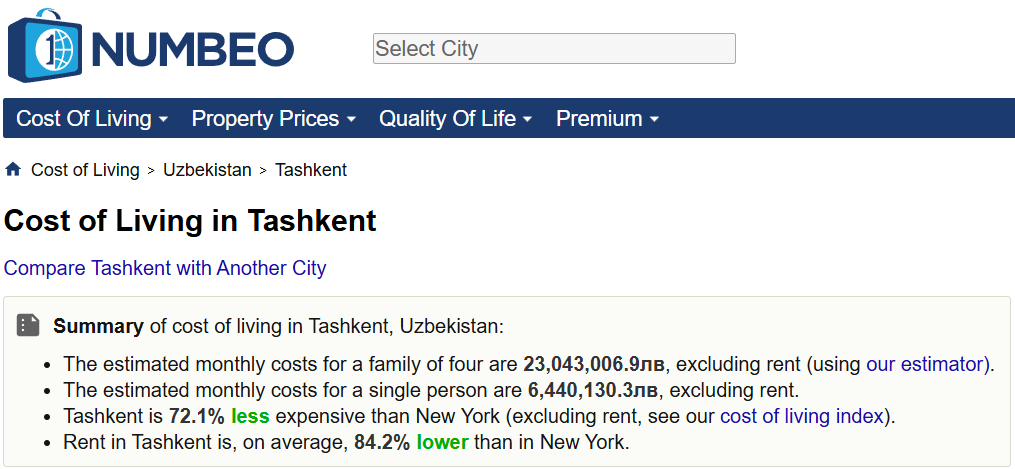Click the Numbeo suitcase globe logo icon
This screenshot has width=1015, height=469.
coord(47,46)
